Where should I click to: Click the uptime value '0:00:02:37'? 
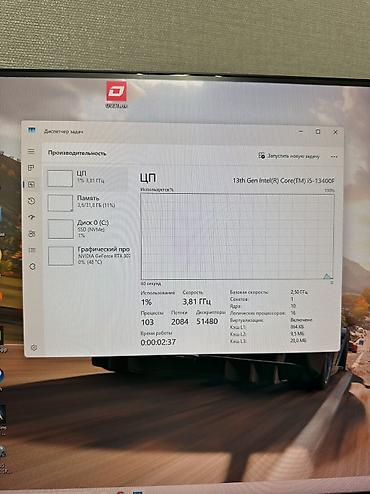[x=158, y=342]
